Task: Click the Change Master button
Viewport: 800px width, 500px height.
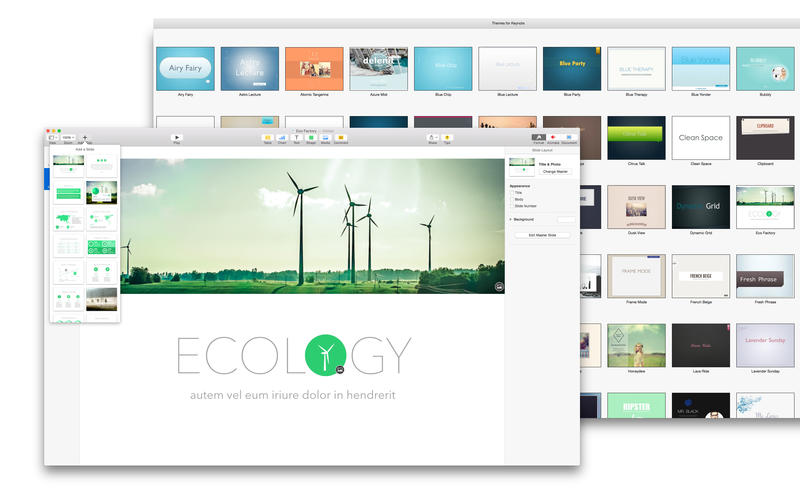Action: pos(555,171)
